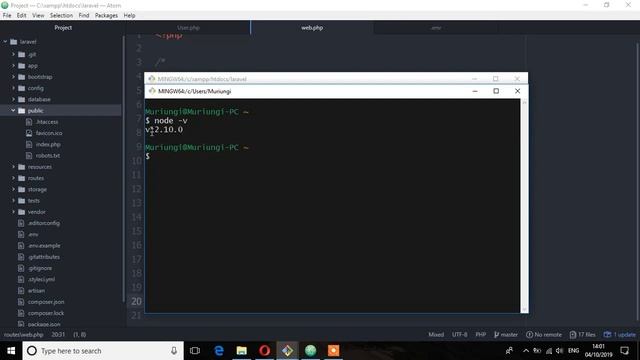
Task: Click the terminal vertical scrollbar
Action: pyautogui.click(x=524, y=206)
